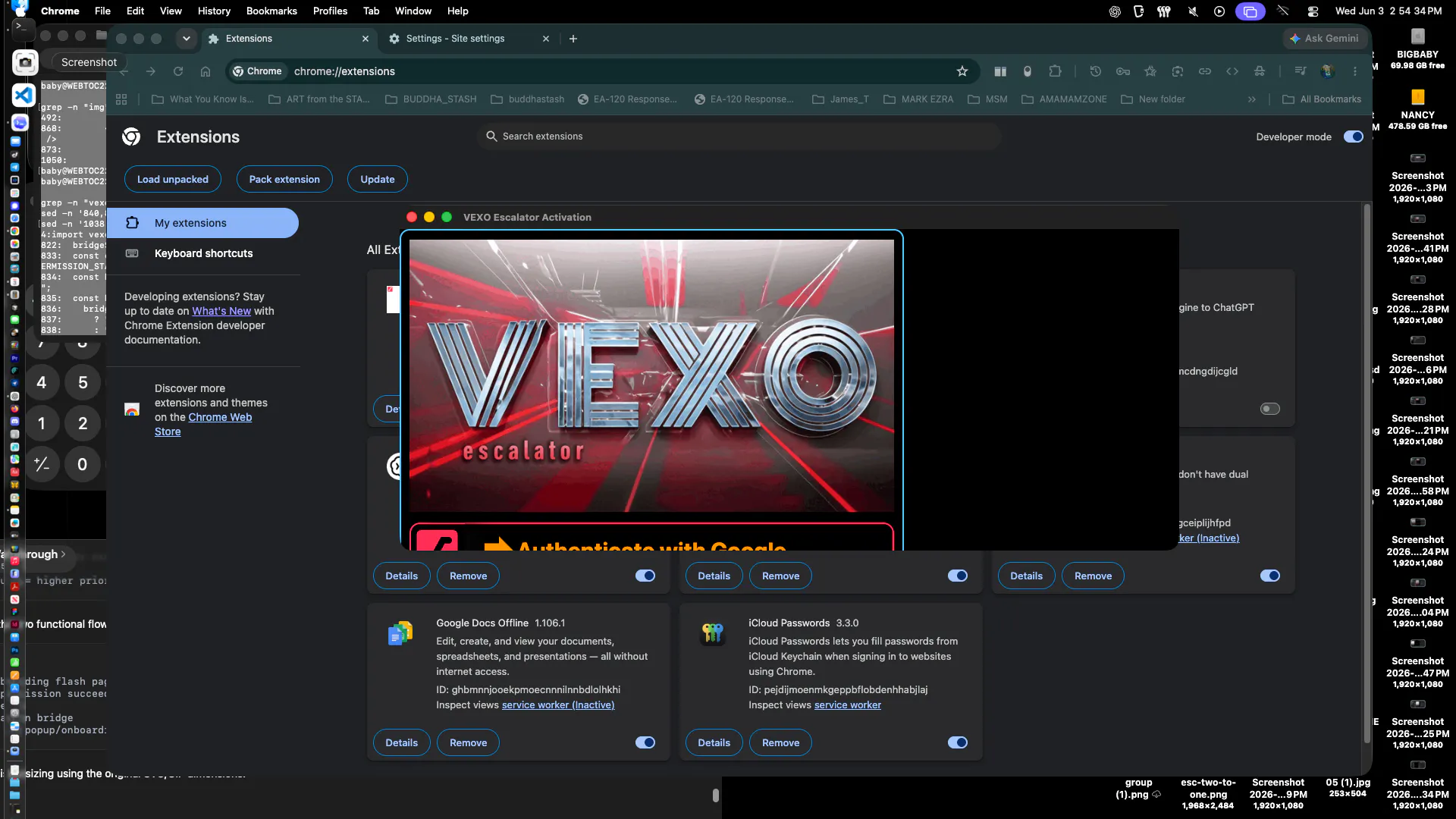
Task: Open Details for Google Docs Offline
Action: click(x=402, y=742)
